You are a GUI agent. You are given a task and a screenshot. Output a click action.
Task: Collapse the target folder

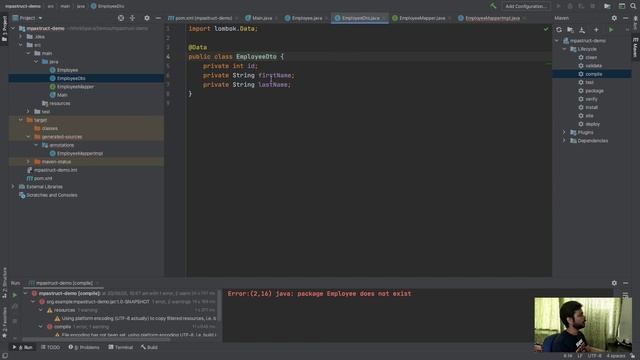[x=21, y=120]
